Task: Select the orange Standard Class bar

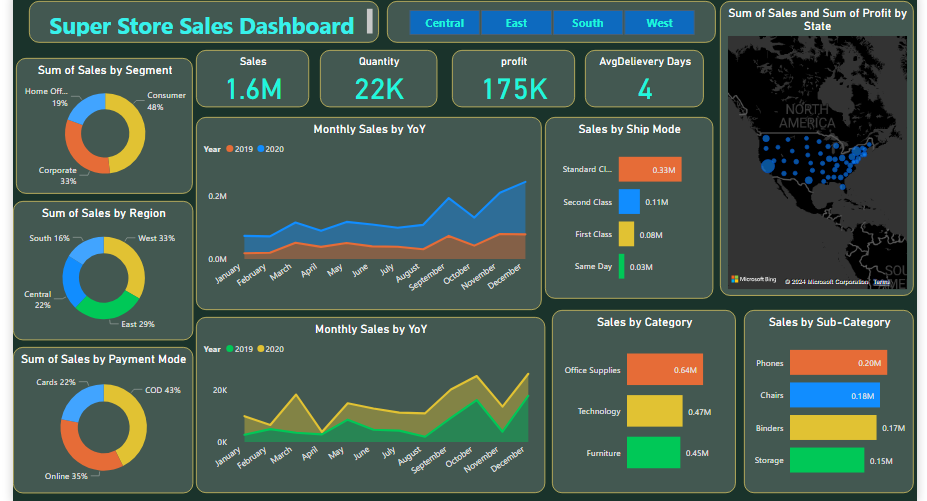Action: coord(649,170)
